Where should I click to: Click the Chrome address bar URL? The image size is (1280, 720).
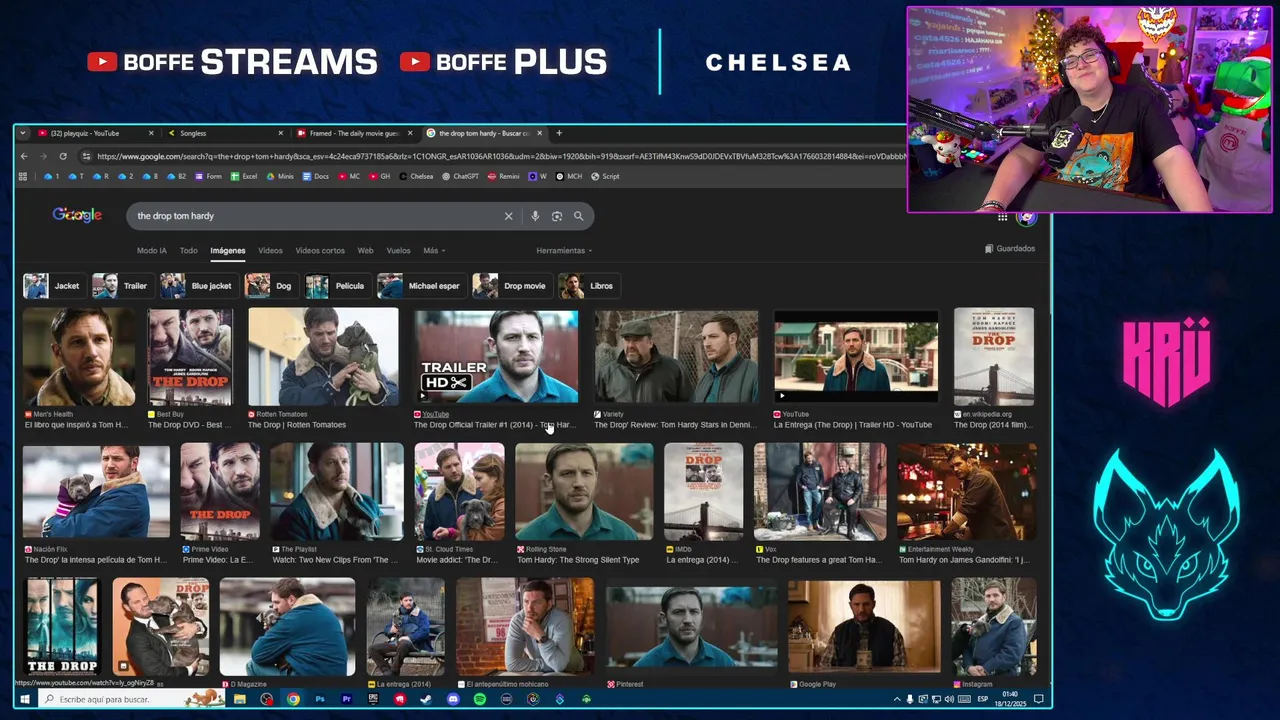point(500,156)
